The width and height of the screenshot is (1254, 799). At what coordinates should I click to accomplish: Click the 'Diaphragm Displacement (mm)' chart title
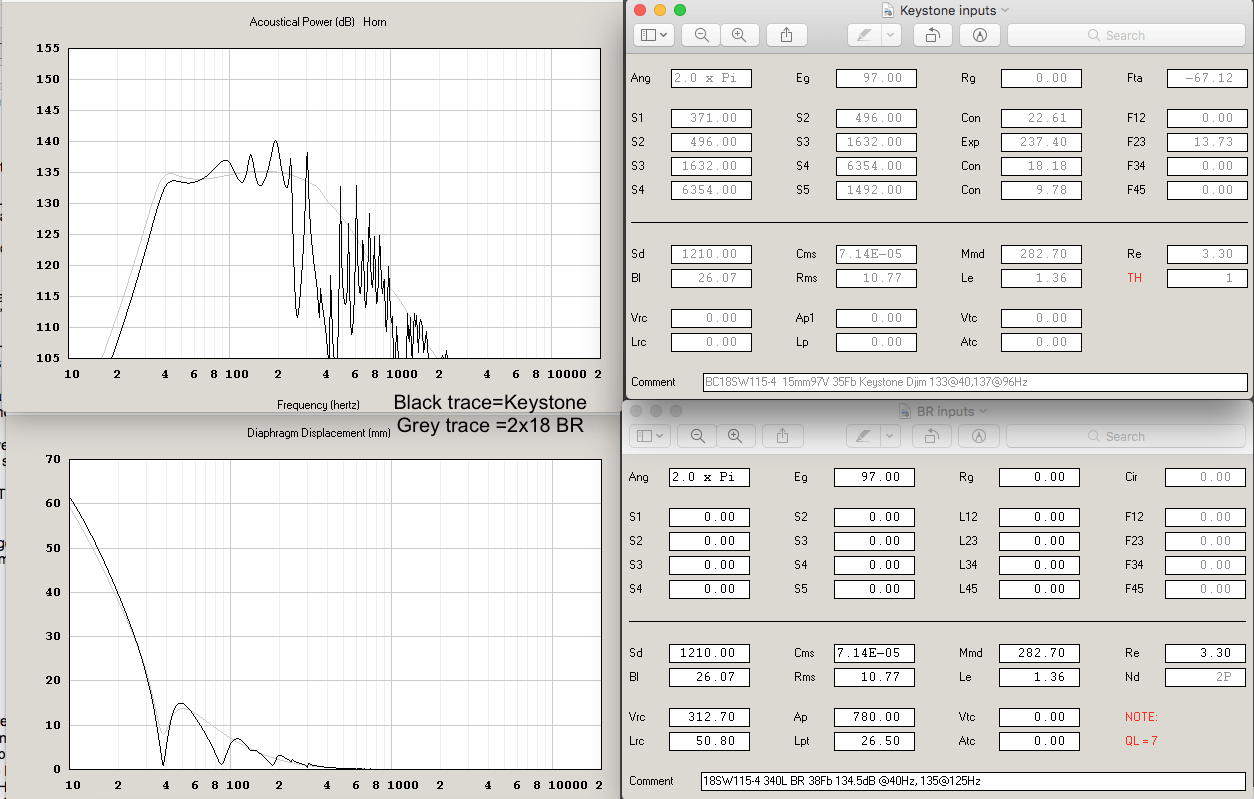319,433
